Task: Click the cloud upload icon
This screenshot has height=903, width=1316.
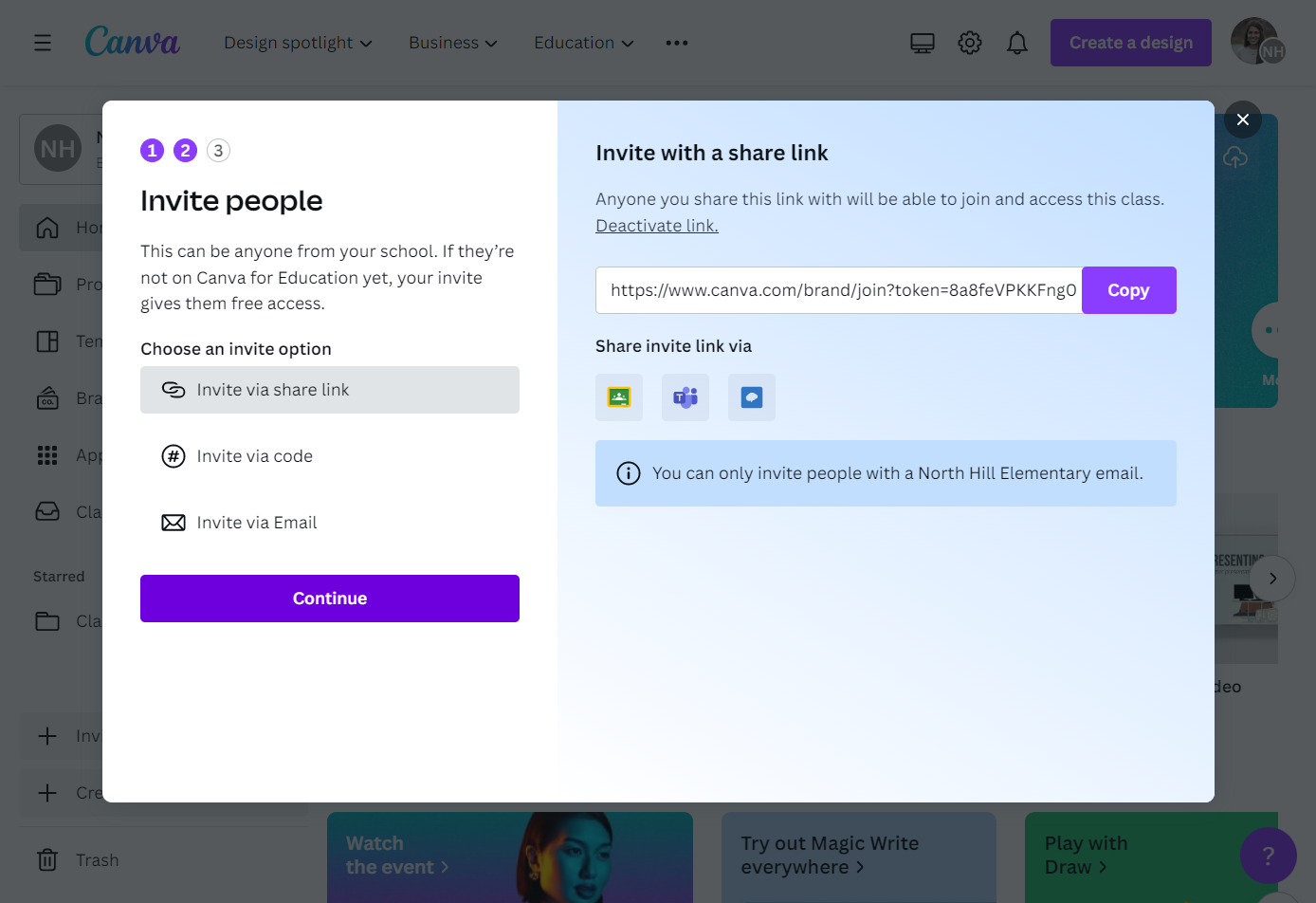Action: coord(1235,157)
